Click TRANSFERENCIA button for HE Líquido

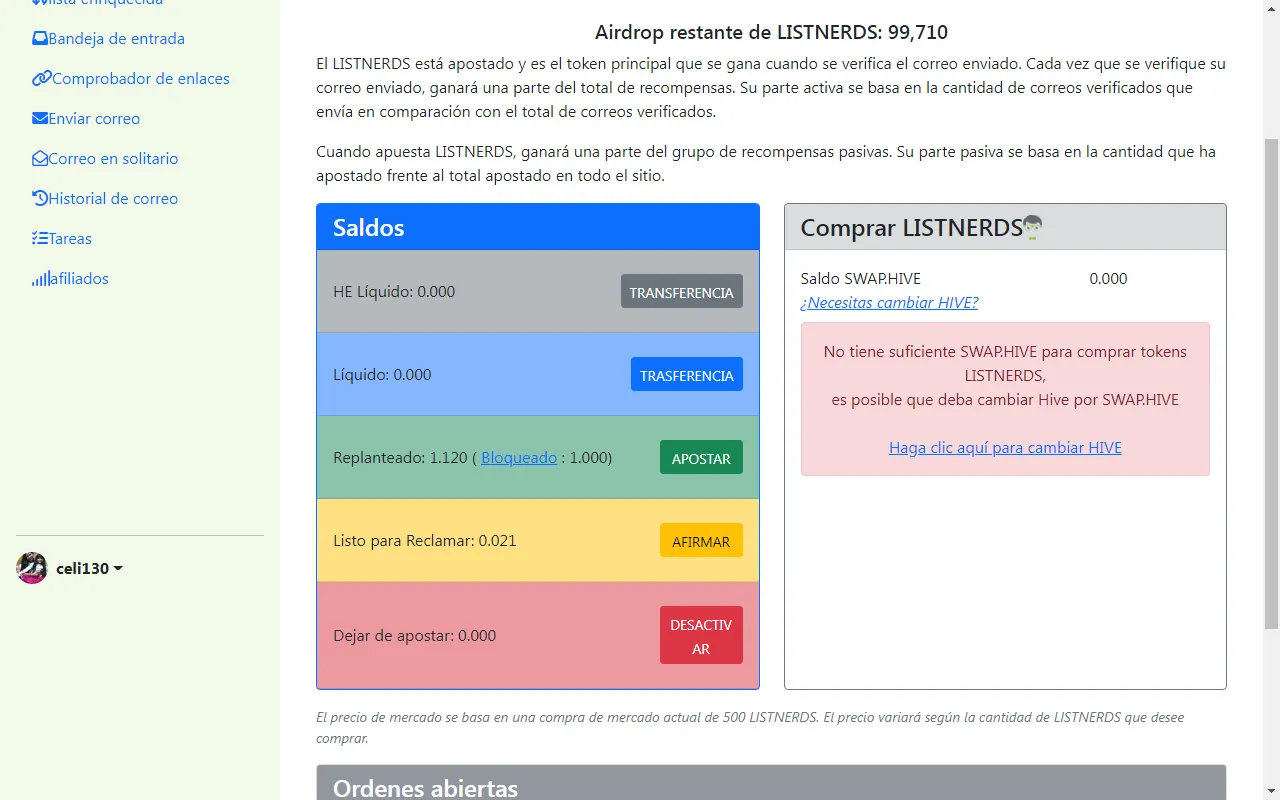pyautogui.click(x=681, y=292)
